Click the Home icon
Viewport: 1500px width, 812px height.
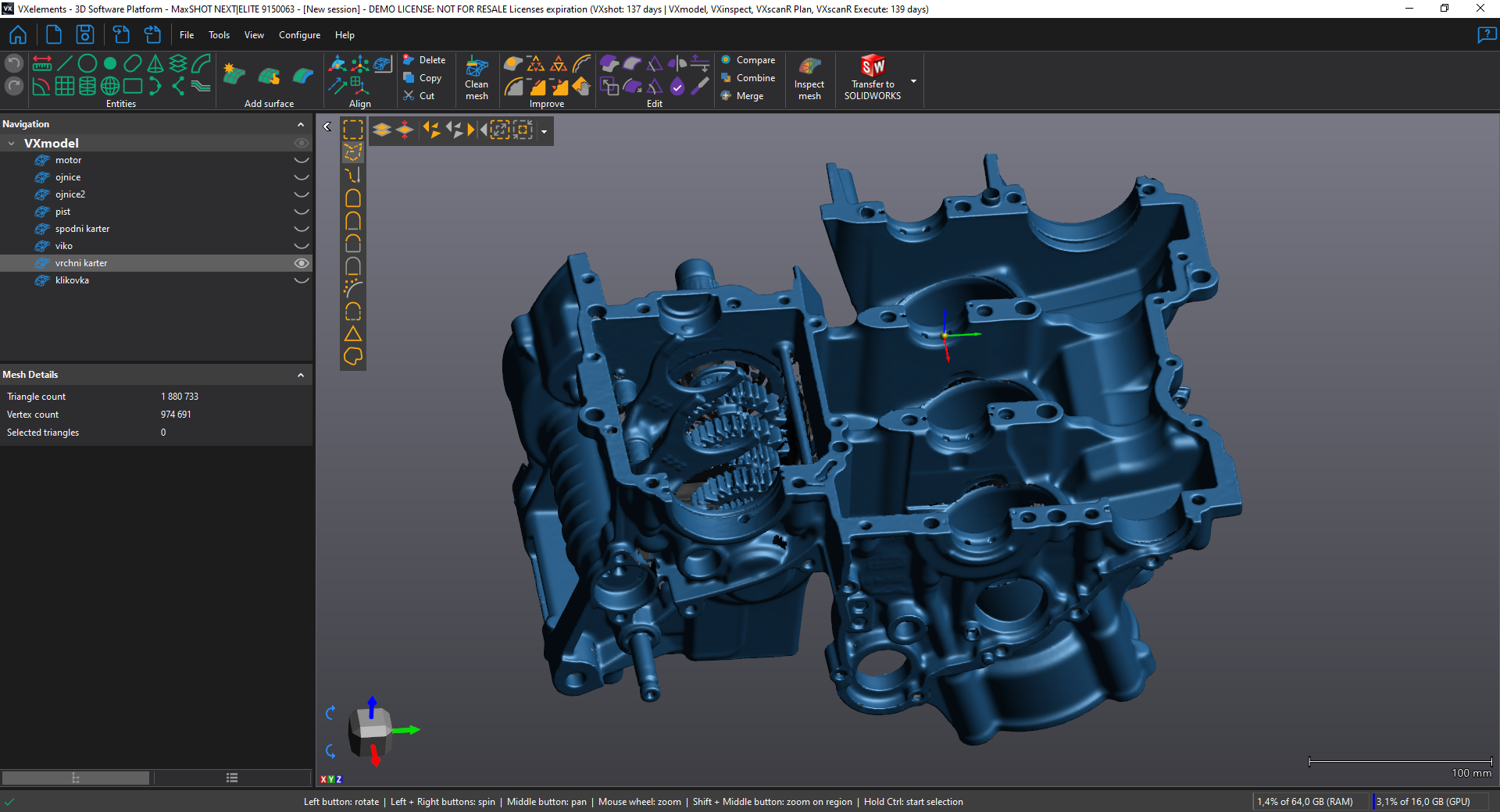[17, 35]
